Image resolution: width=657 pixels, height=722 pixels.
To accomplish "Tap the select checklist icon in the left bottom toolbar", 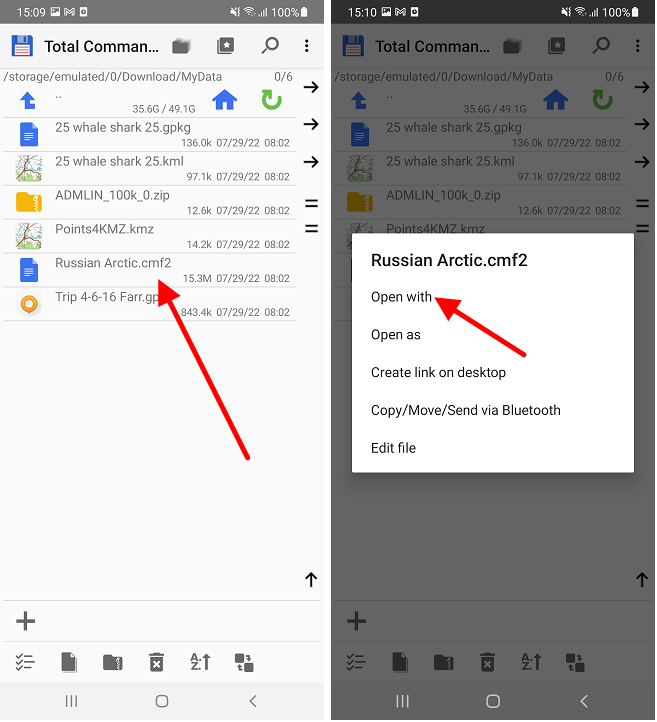I will pos(26,662).
